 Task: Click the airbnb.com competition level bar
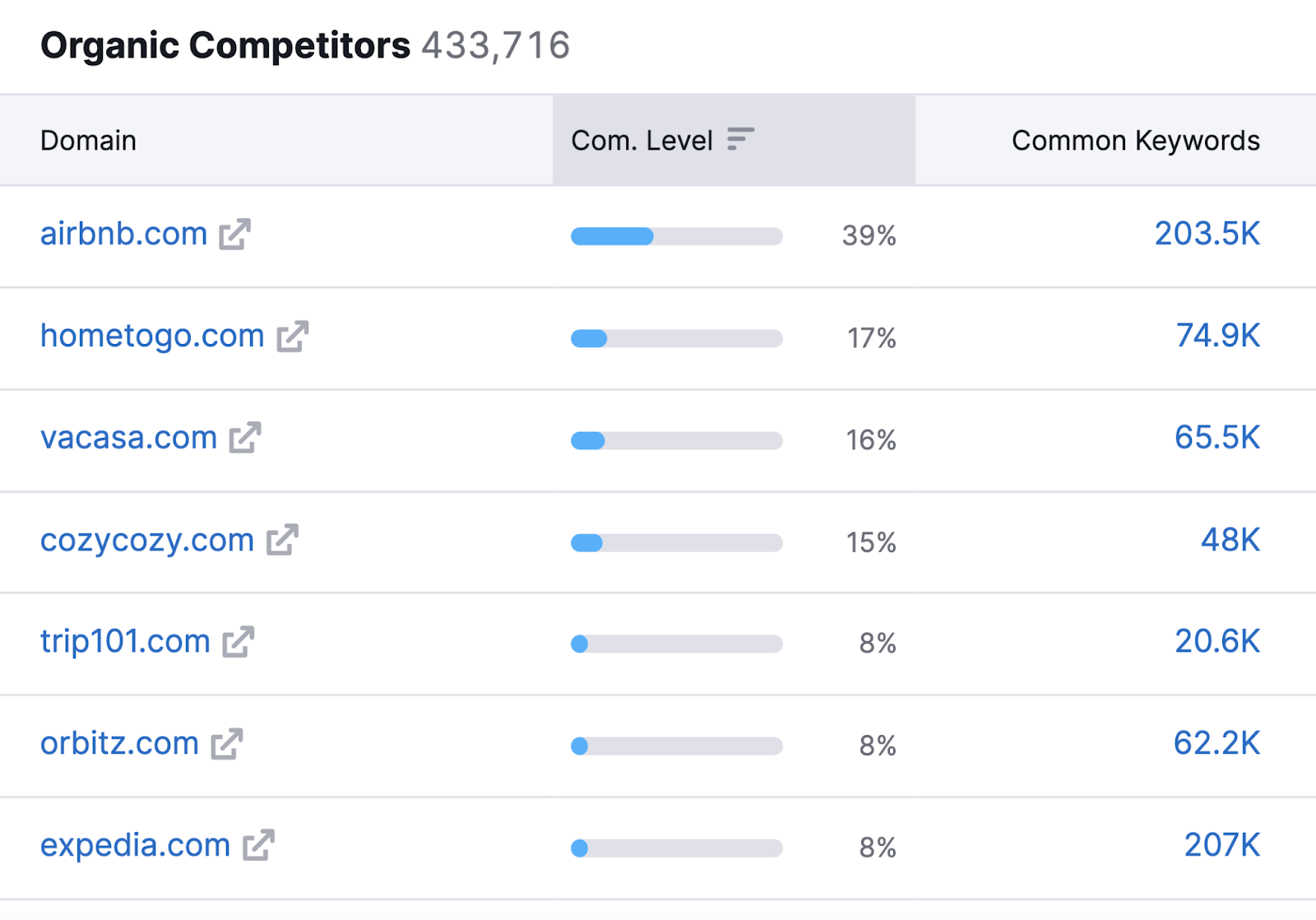tap(676, 237)
